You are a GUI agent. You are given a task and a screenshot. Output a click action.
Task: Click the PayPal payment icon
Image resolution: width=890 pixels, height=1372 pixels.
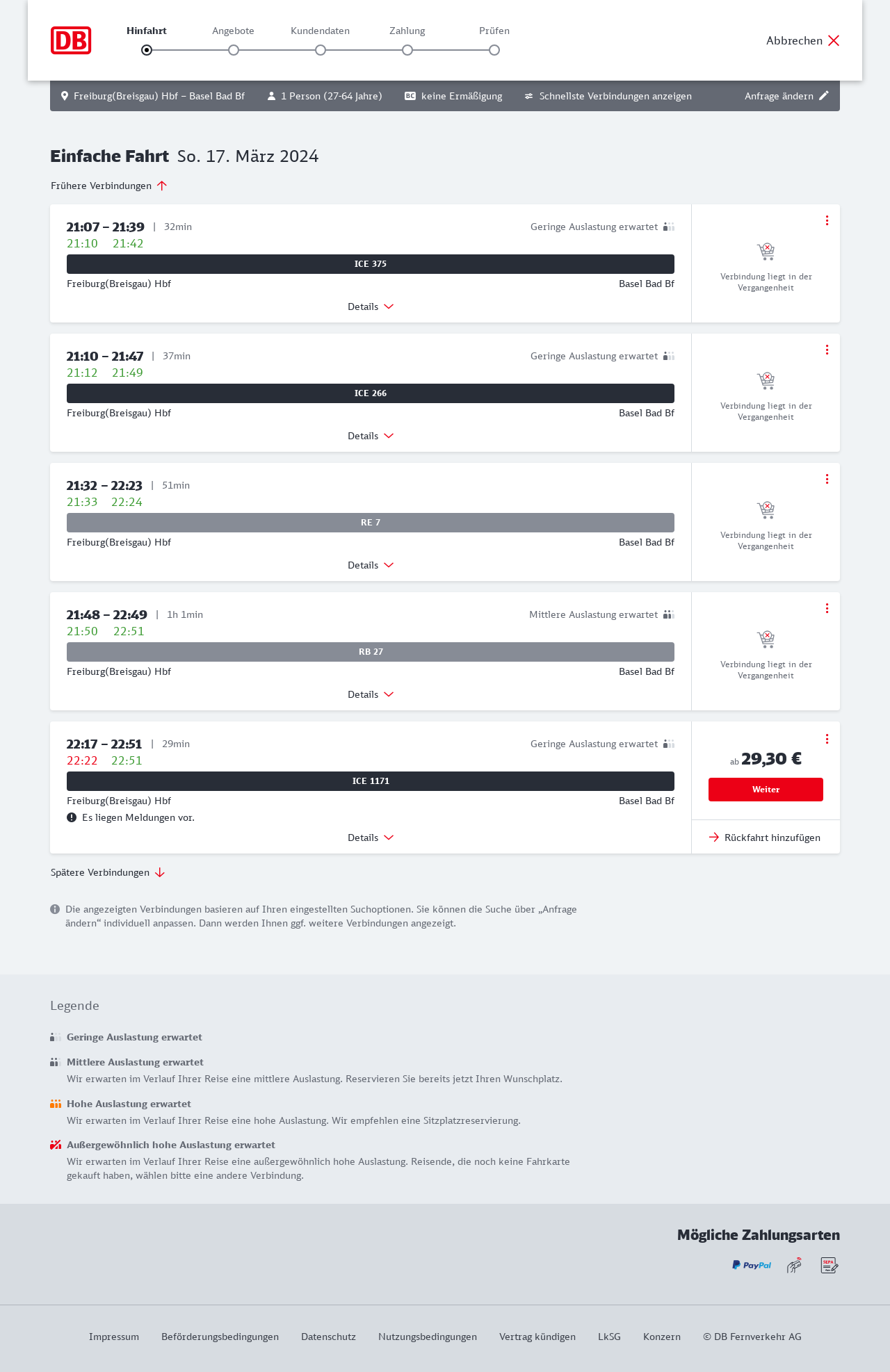(x=752, y=1265)
